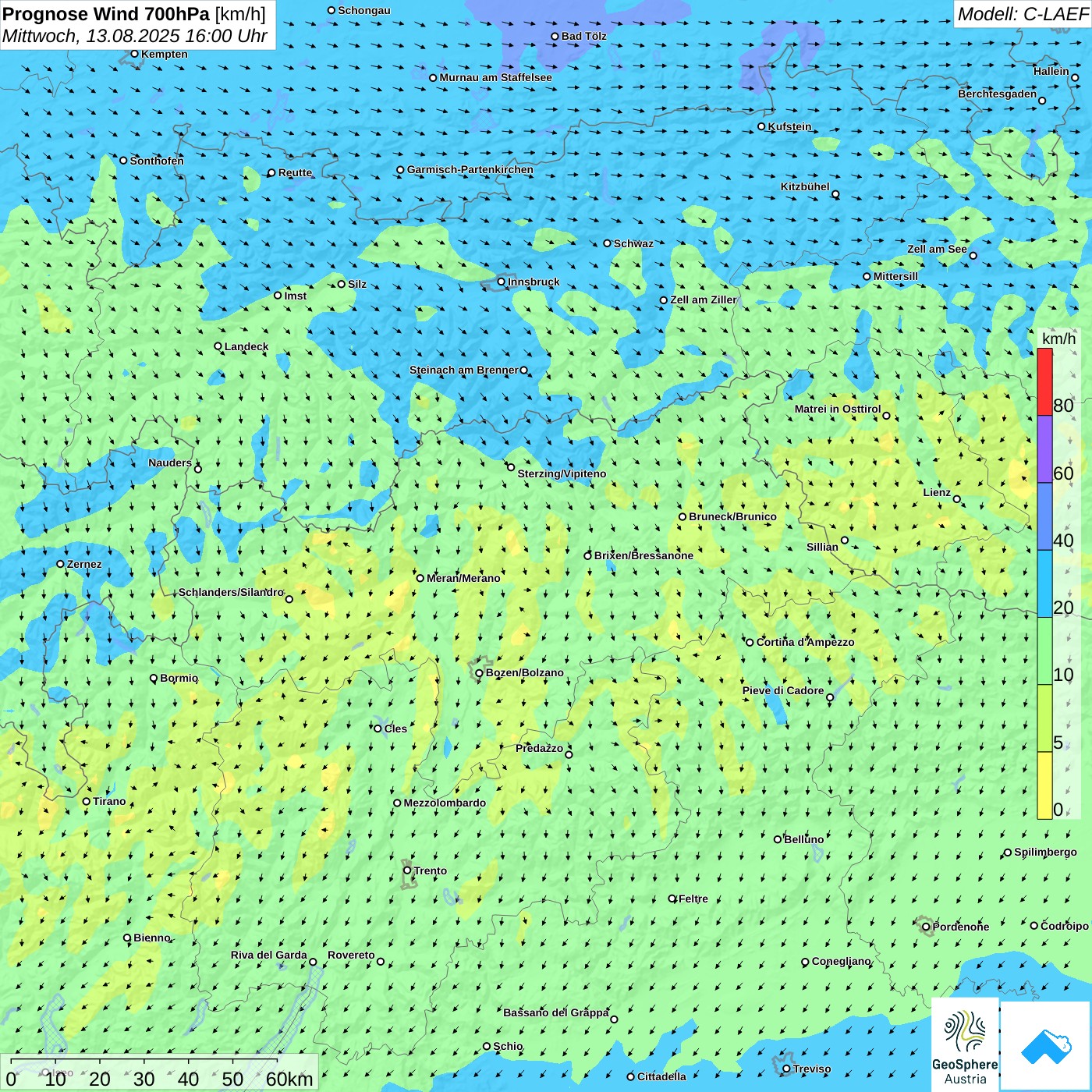Click the "60km" mark on the scale bar
1092x1092 pixels.
tap(289, 1079)
